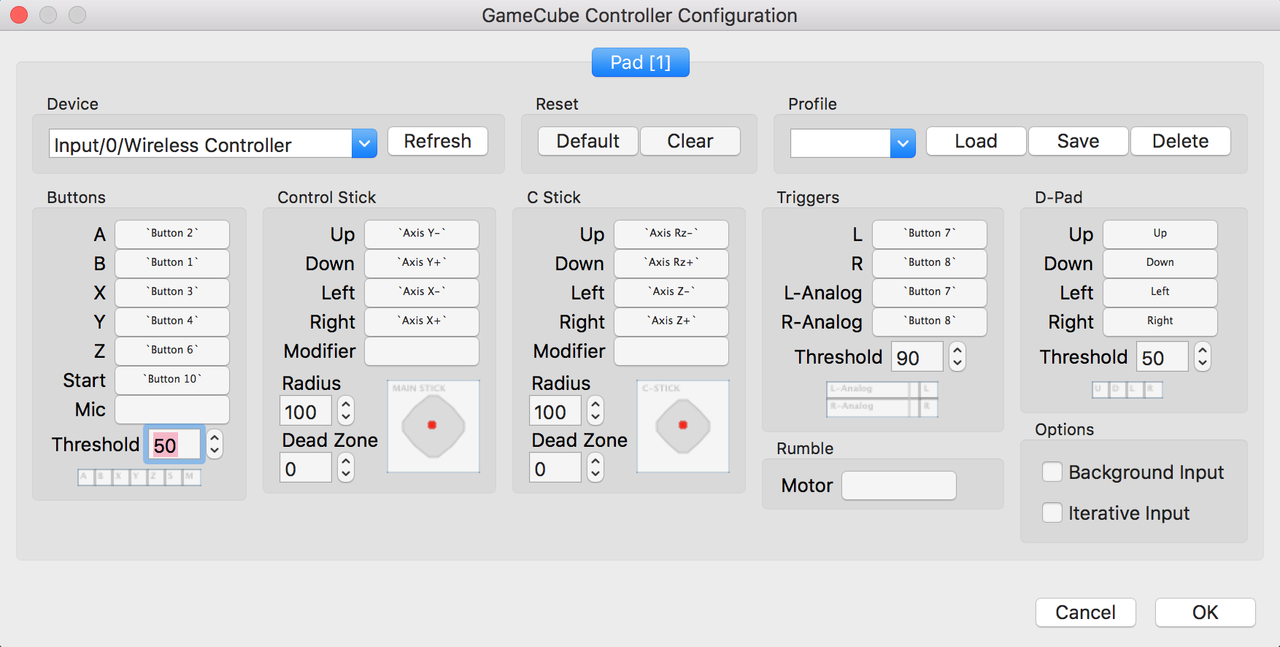
Task: Remap Control Stick Left binding
Action: click(421, 292)
